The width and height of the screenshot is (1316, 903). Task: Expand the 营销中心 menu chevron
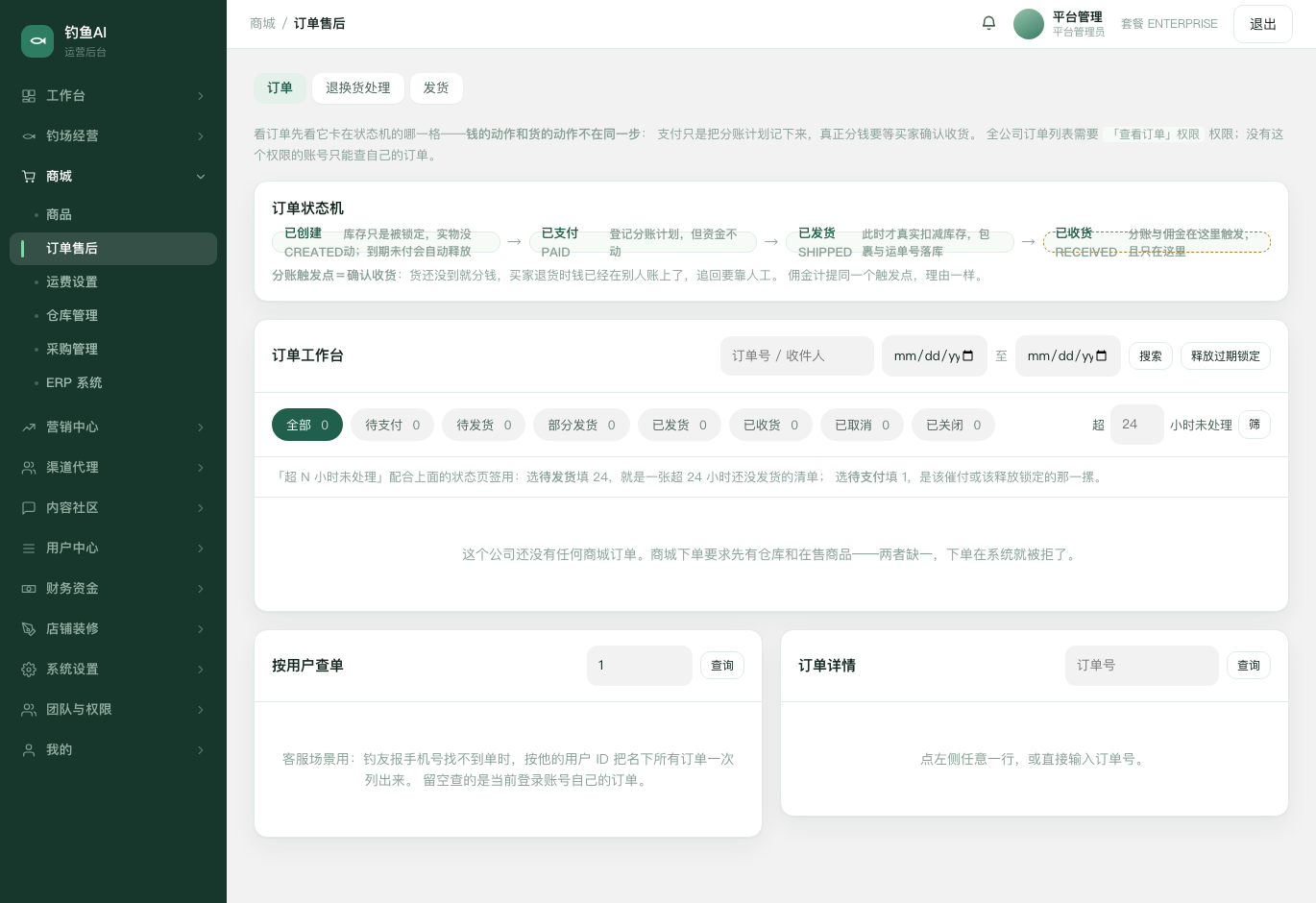coord(201,427)
